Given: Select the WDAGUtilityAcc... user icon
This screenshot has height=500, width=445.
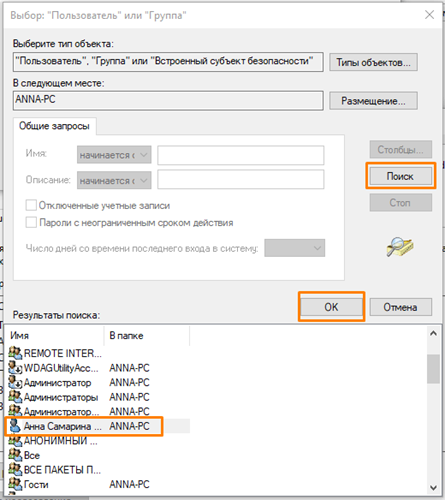Looking at the screenshot, I should [15, 368].
